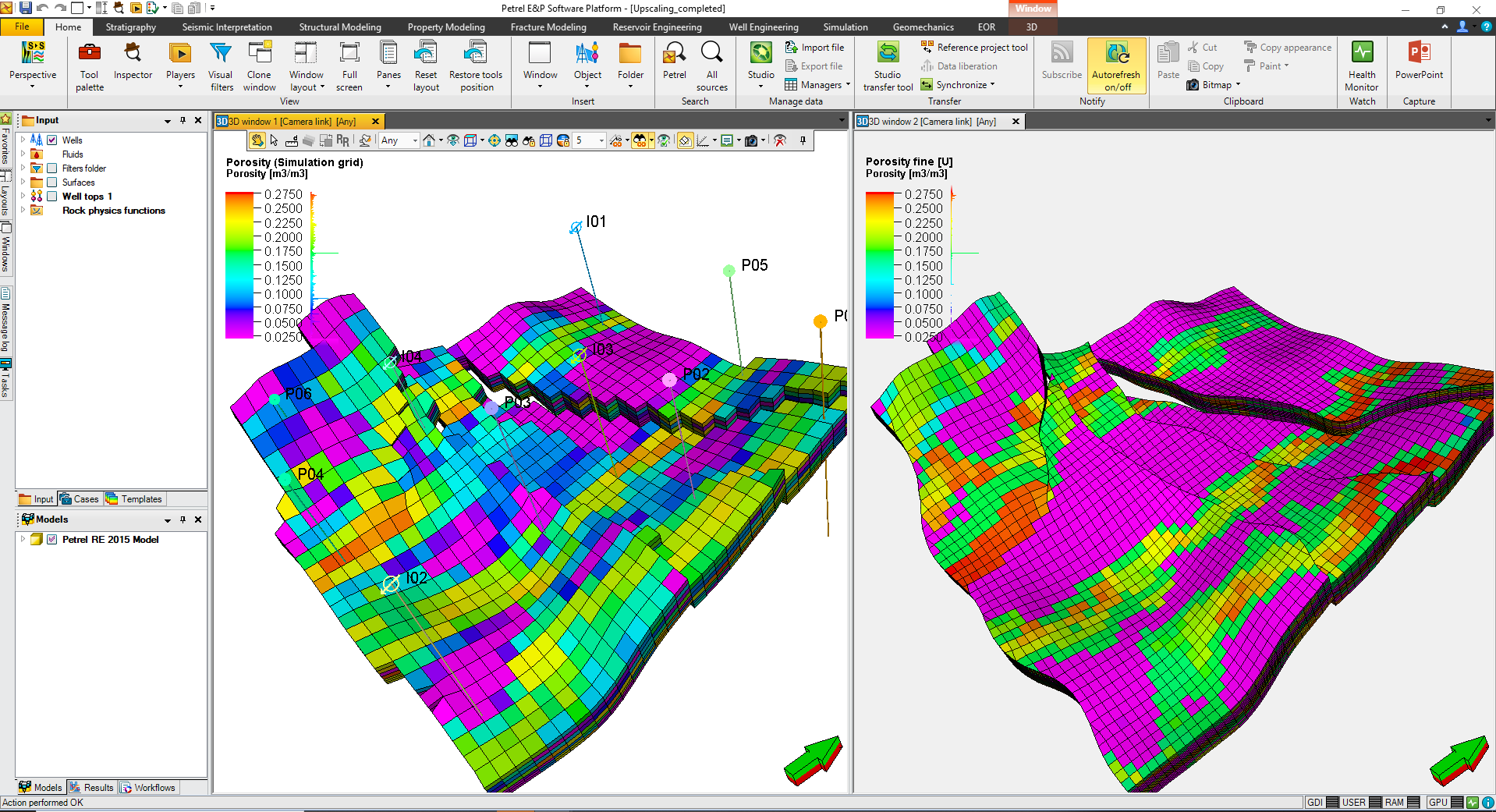Expand the Wells tree node
This screenshot has width=1496, height=812.
tap(23, 140)
